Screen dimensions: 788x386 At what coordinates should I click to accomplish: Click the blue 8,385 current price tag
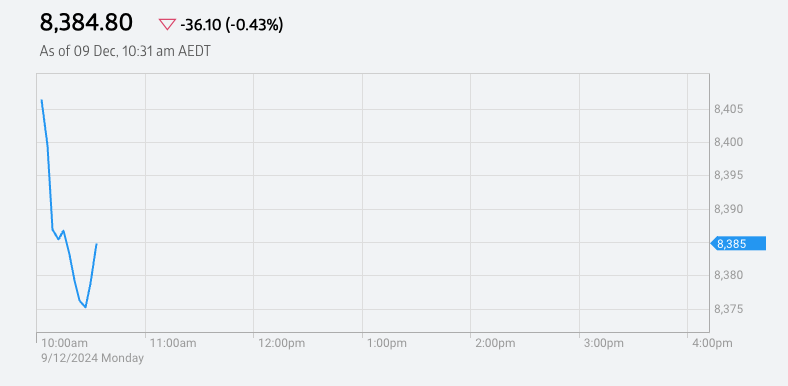738,244
